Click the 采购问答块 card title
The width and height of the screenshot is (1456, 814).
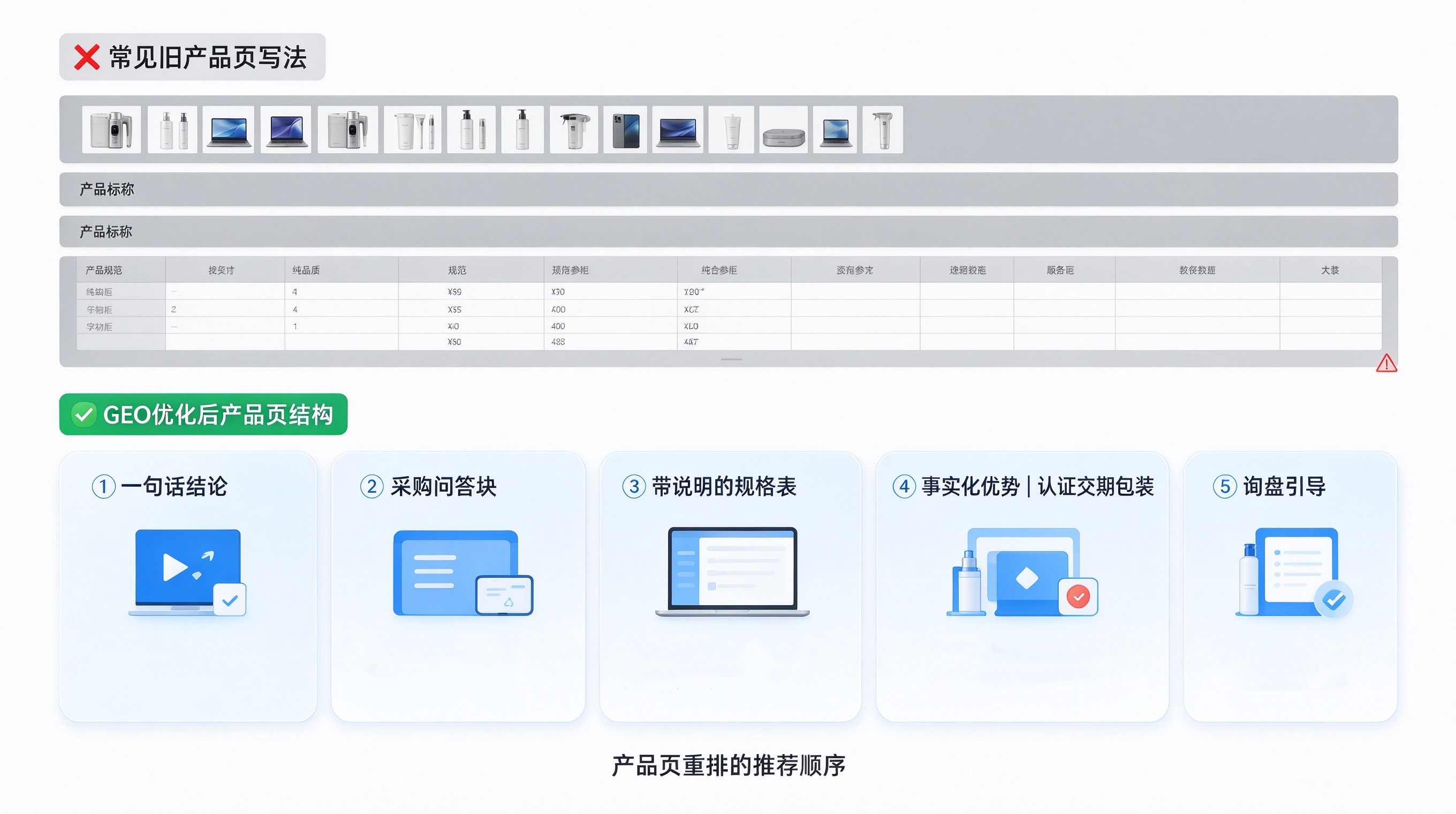[444, 487]
